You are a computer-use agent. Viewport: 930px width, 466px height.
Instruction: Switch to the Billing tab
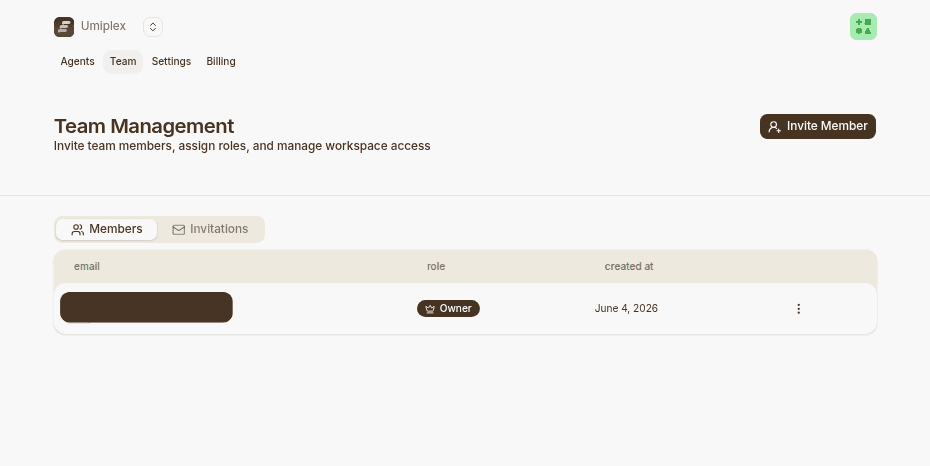tap(221, 62)
